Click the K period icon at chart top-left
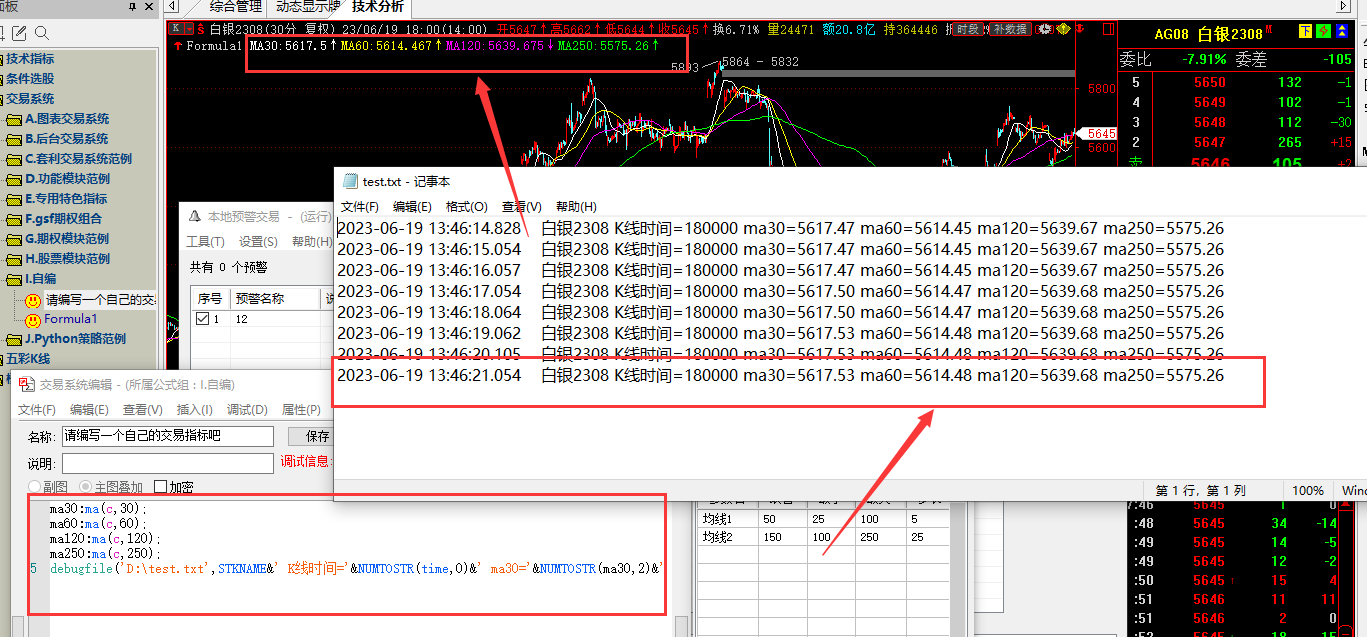 [x=176, y=29]
